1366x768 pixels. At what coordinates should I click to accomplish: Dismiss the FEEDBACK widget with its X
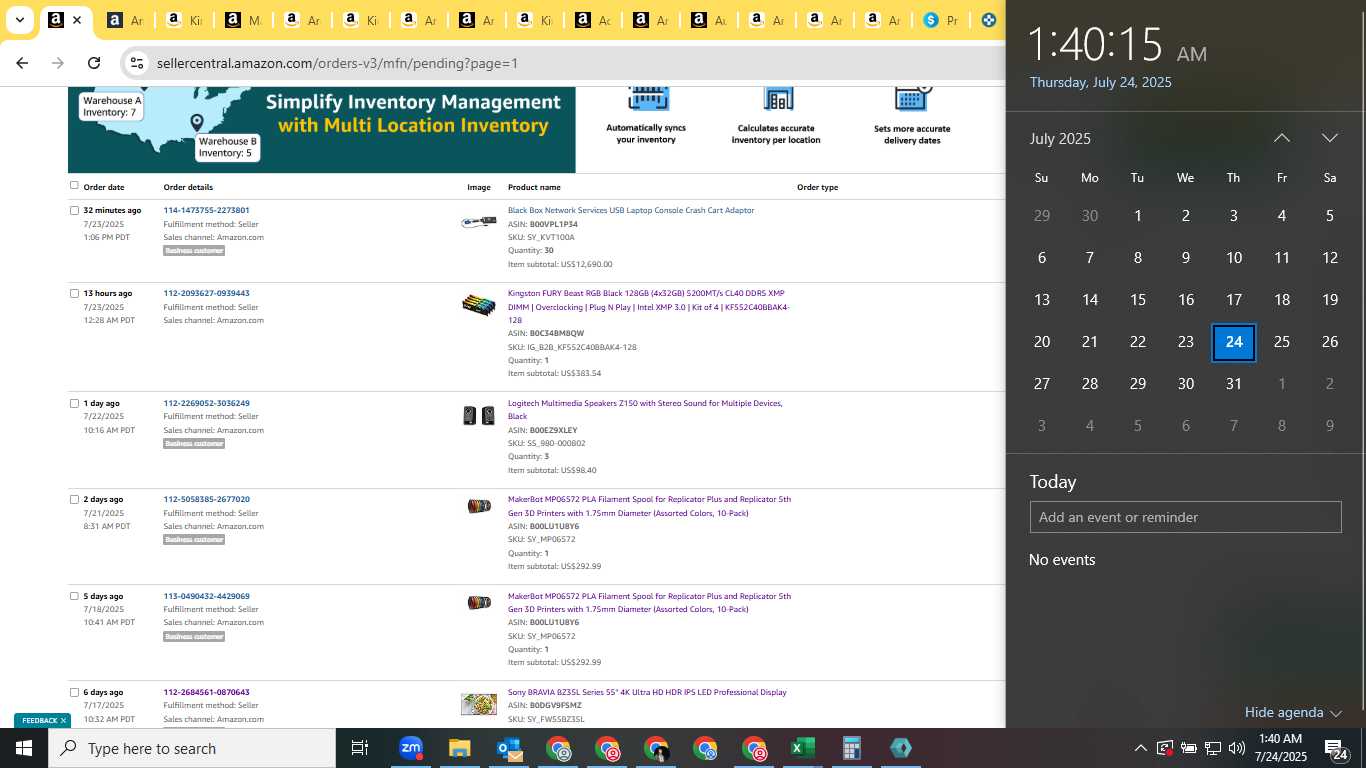63,720
